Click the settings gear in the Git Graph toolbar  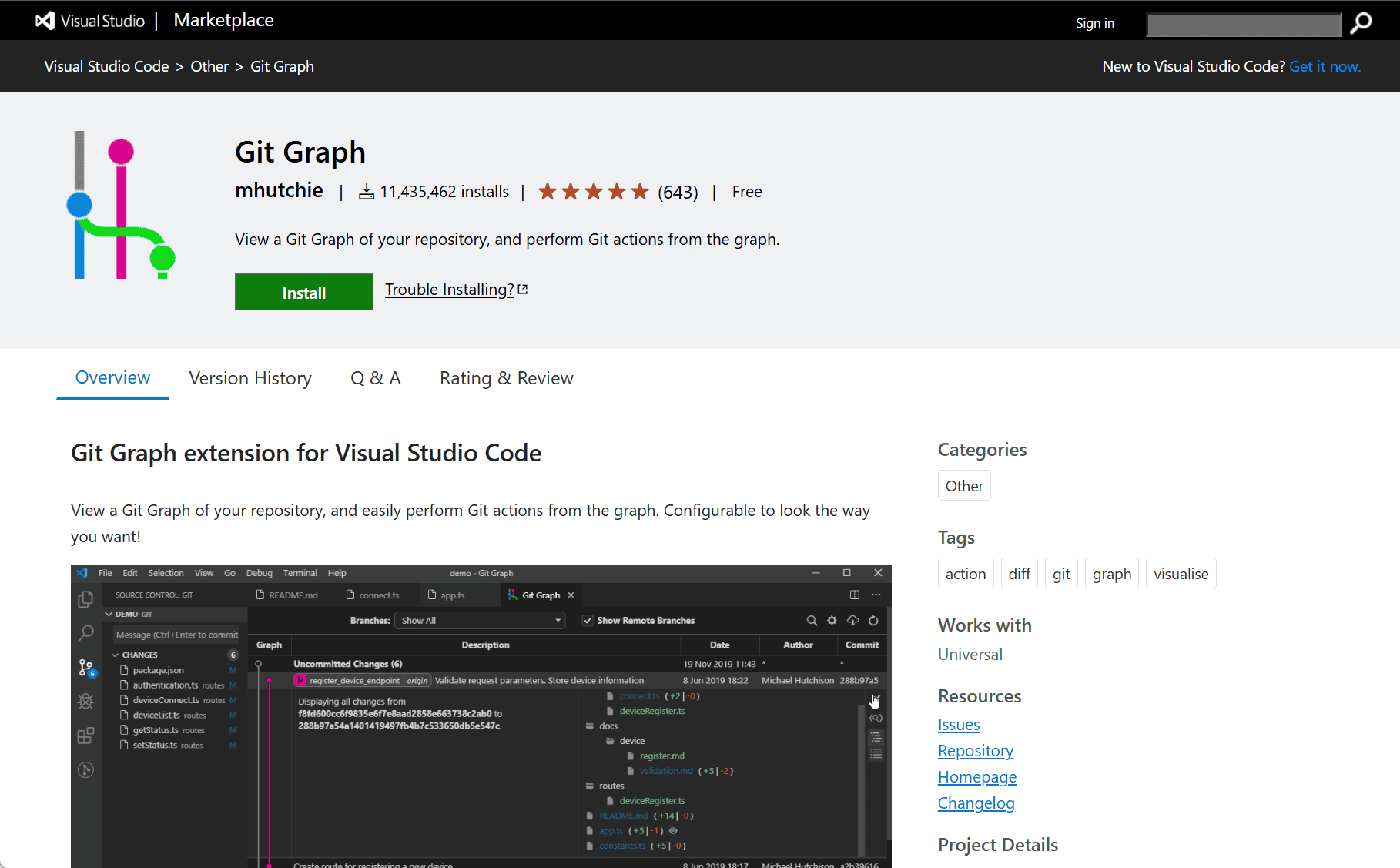coord(832,620)
